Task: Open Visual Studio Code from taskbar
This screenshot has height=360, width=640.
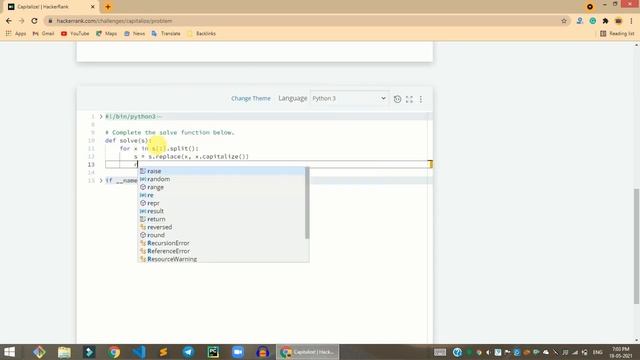Action: tap(139, 352)
